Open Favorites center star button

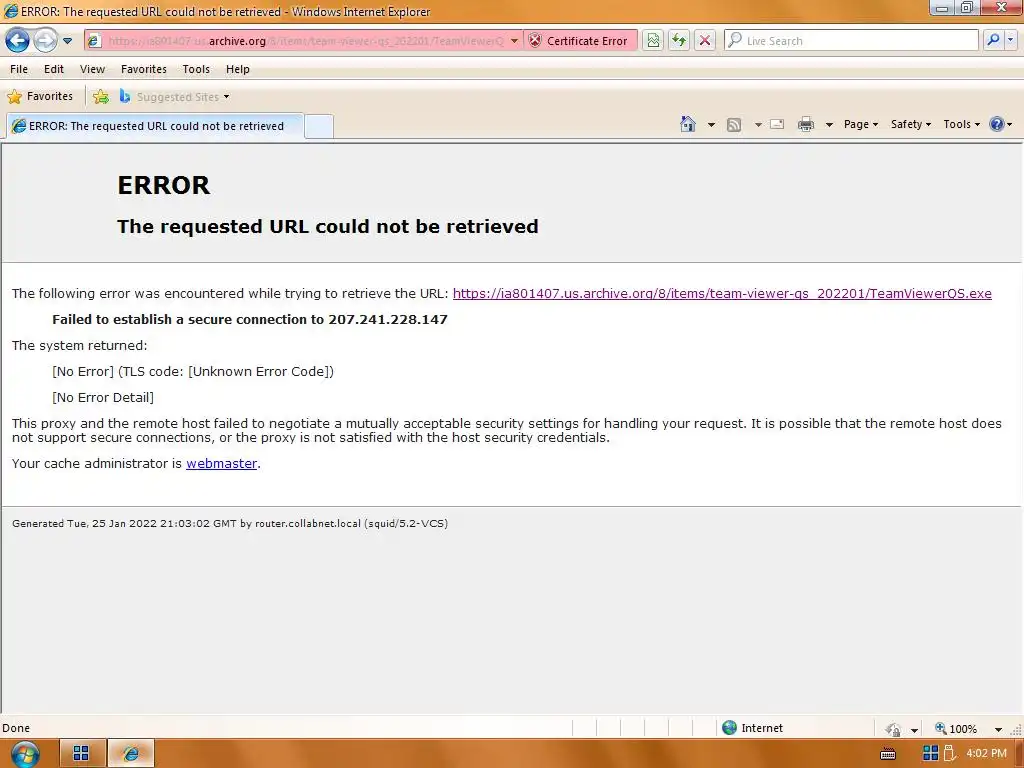click(x=40, y=97)
